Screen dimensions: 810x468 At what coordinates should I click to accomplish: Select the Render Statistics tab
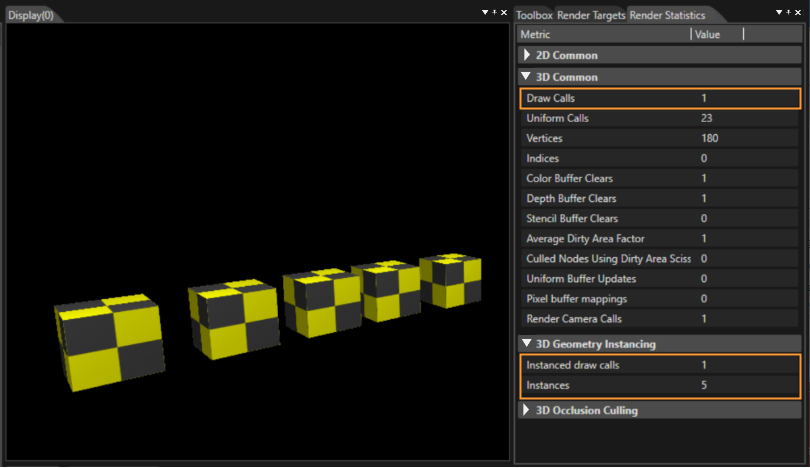667,15
